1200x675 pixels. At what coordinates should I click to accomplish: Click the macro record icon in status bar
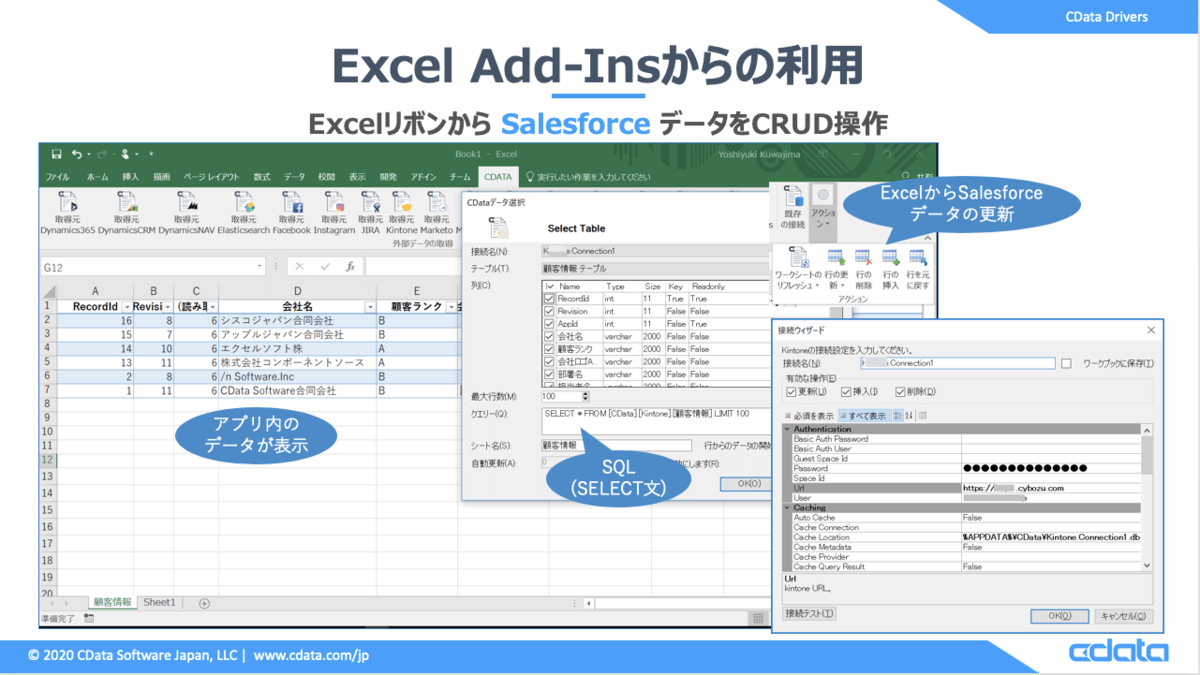click(x=89, y=619)
